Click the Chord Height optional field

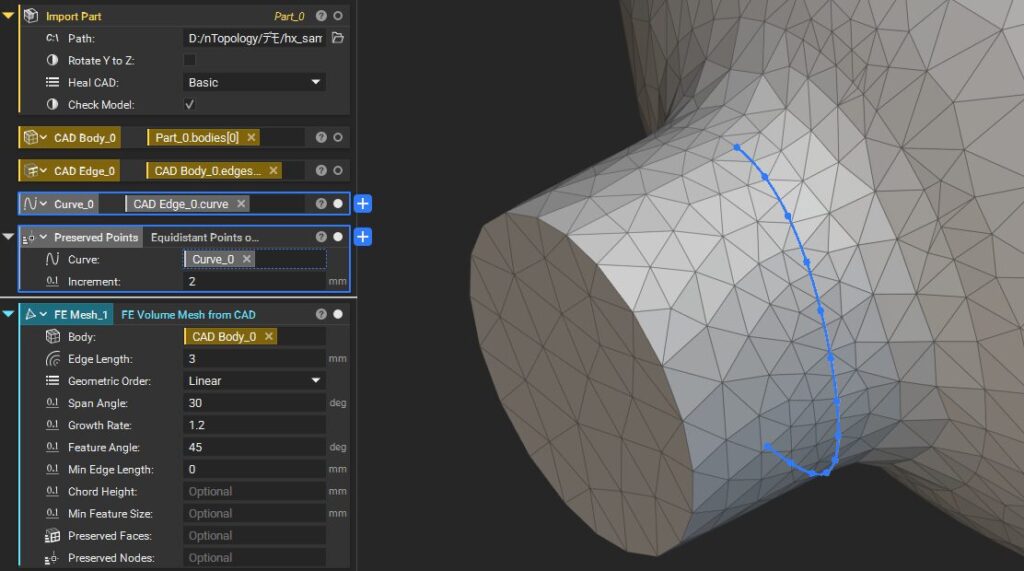(254, 492)
